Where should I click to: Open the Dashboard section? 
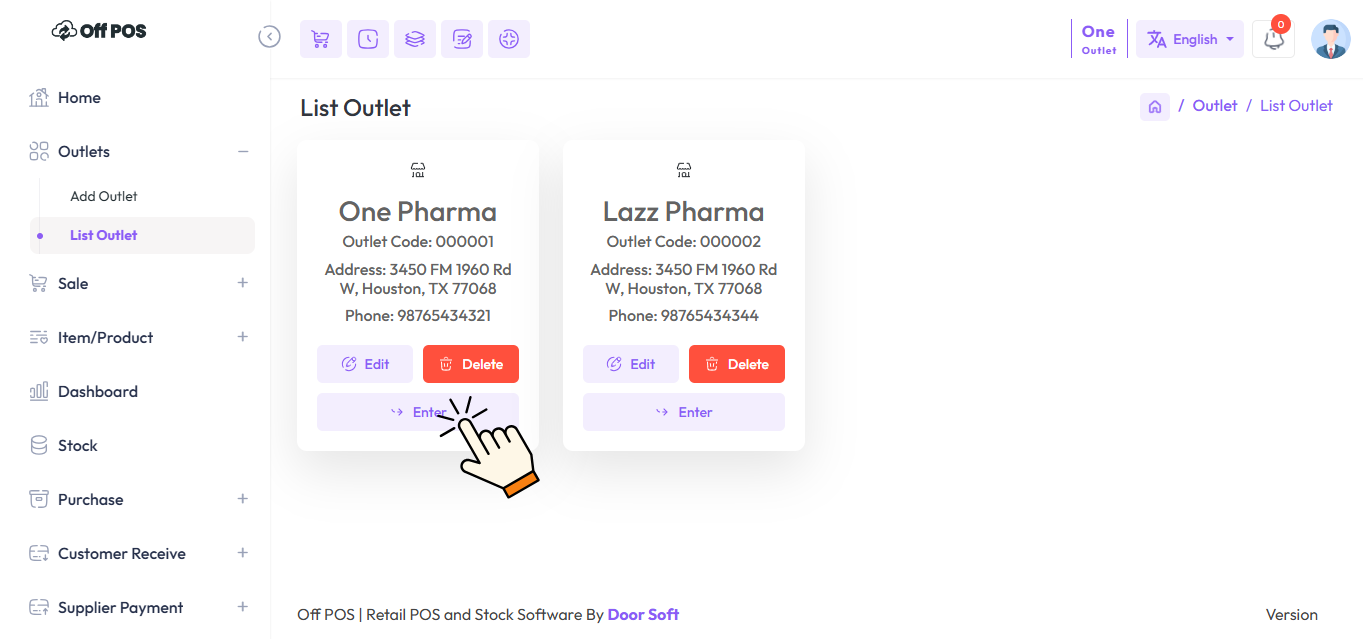coord(98,391)
